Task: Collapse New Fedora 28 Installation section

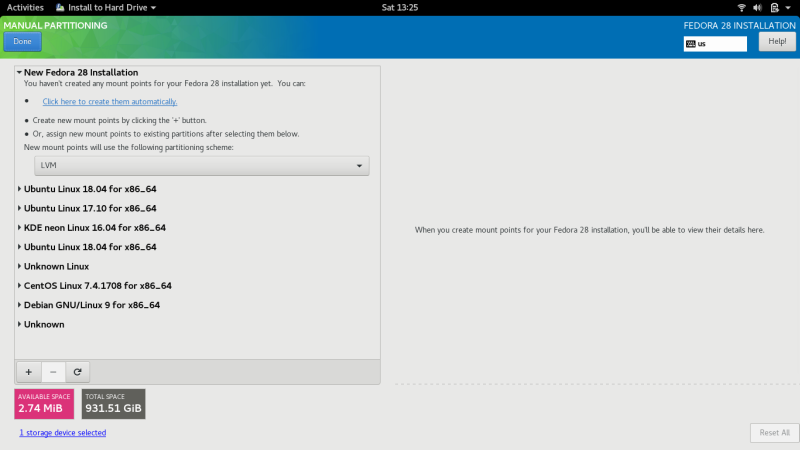Action: tap(19, 72)
